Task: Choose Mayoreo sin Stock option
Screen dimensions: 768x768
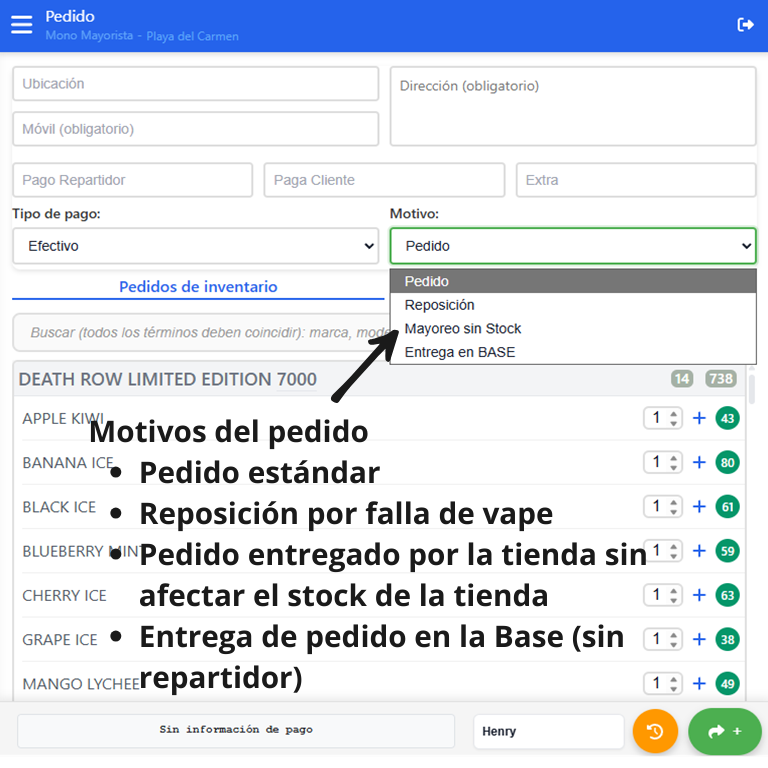Action: (x=463, y=328)
